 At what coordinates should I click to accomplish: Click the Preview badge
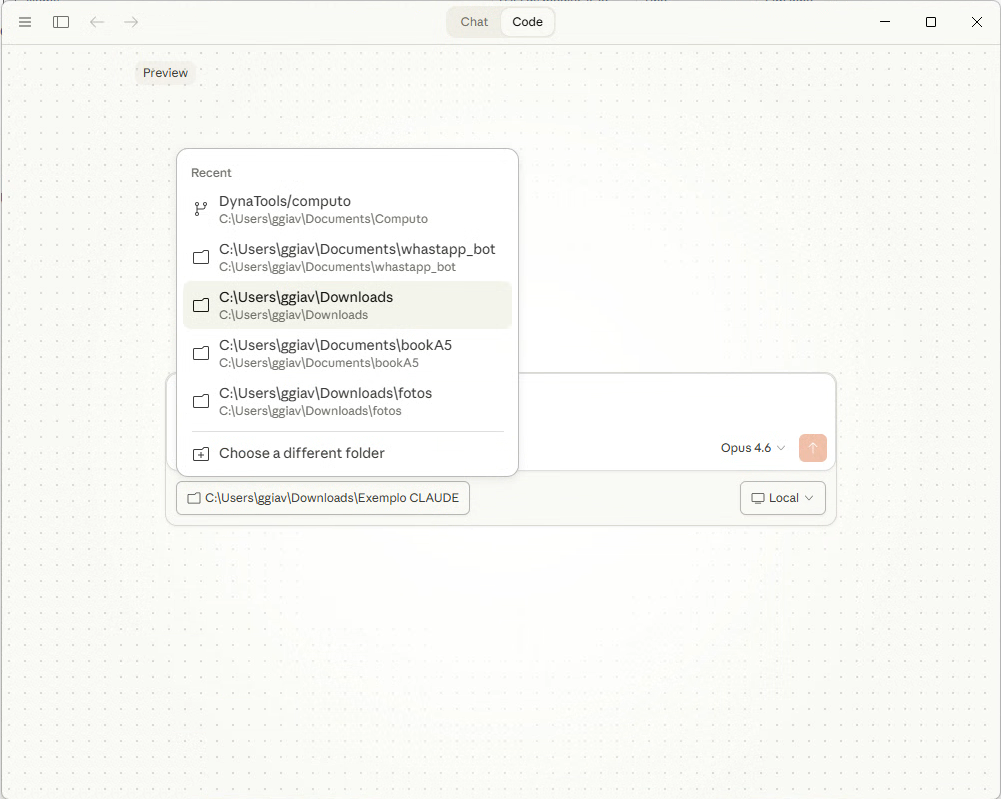(165, 73)
